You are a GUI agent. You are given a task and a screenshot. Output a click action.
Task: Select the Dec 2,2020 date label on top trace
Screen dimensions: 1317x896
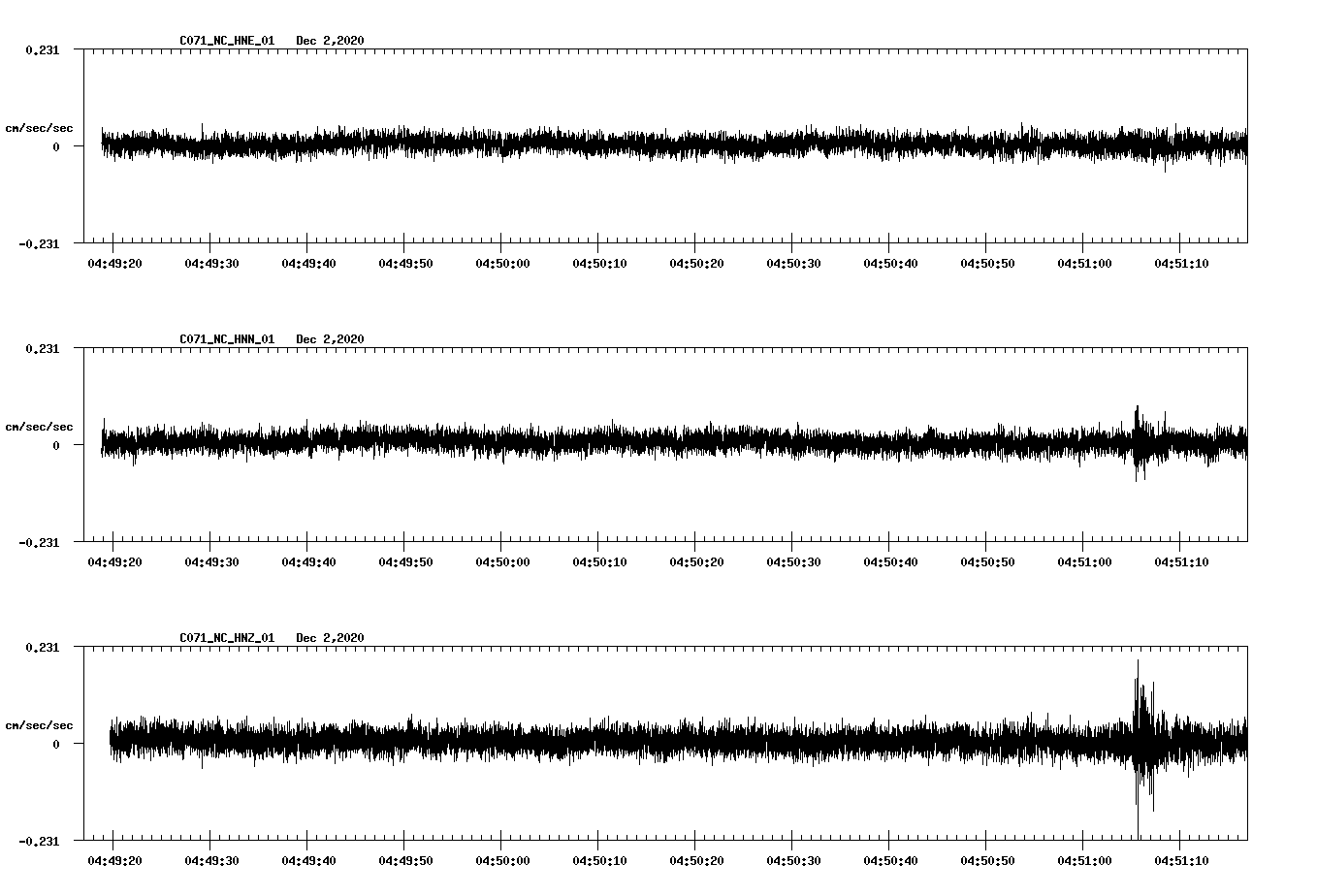331,41
